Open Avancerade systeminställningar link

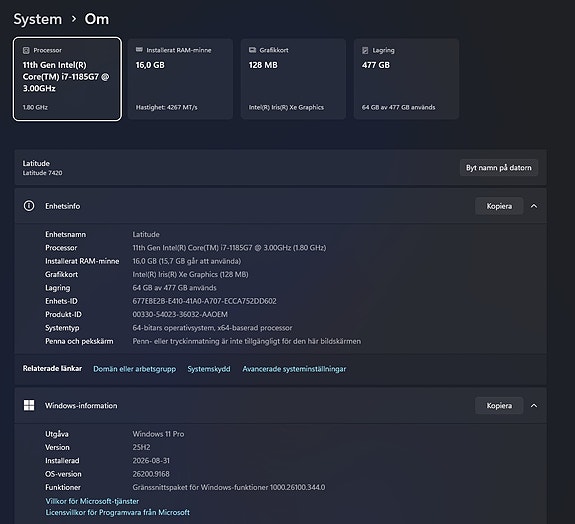[294, 369]
